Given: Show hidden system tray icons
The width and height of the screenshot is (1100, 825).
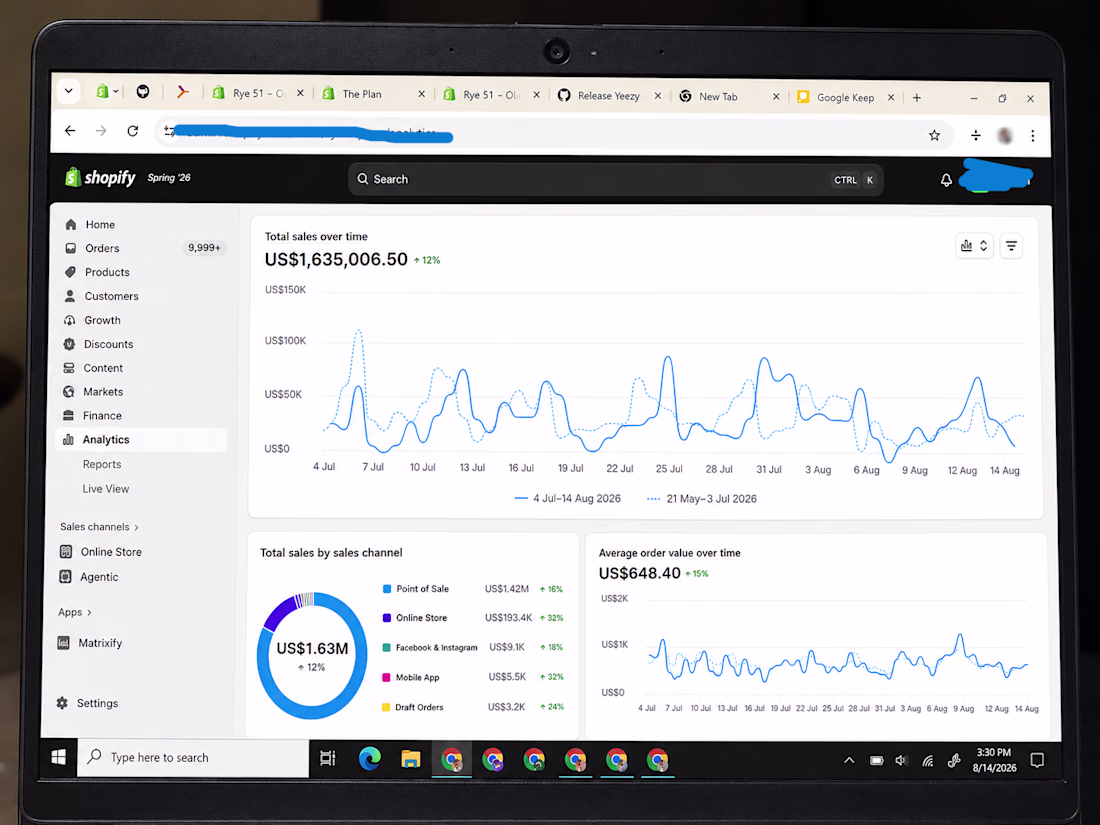Looking at the screenshot, I should [x=849, y=760].
